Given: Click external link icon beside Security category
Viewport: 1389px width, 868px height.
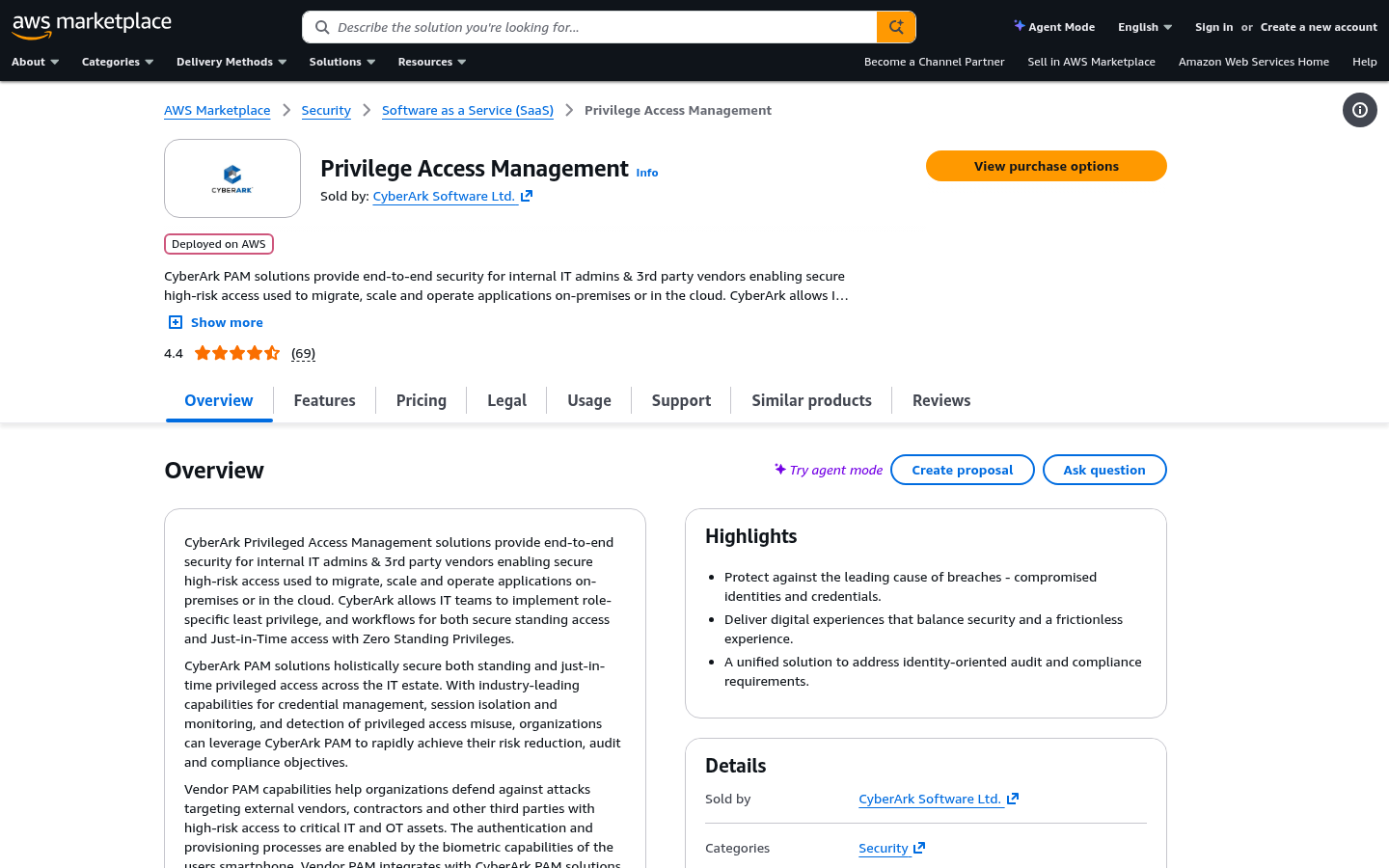Looking at the screenshot, I should [x=919, y=848].
